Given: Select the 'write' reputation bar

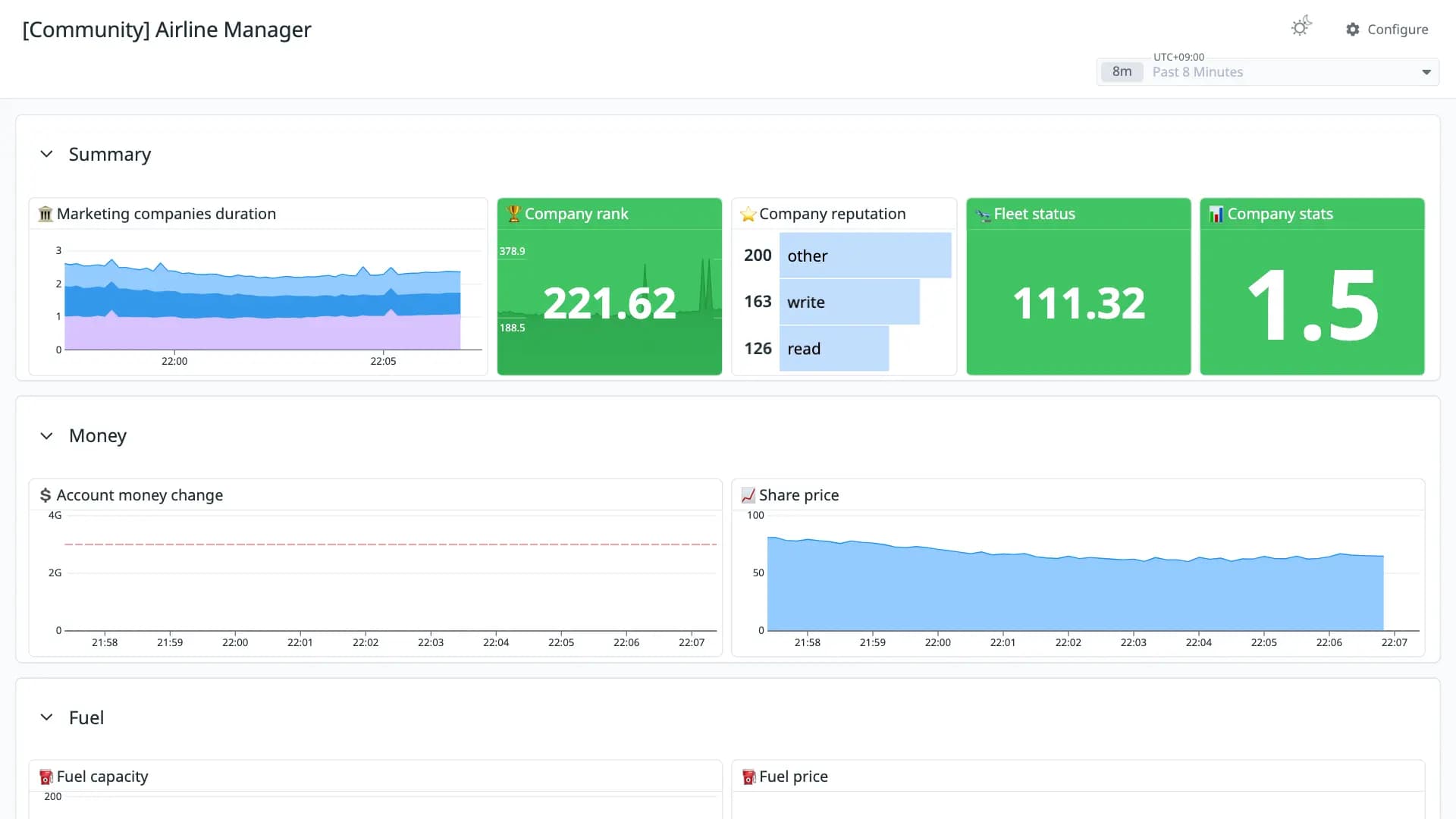Looking at the screenshot, I should (849, 302).
